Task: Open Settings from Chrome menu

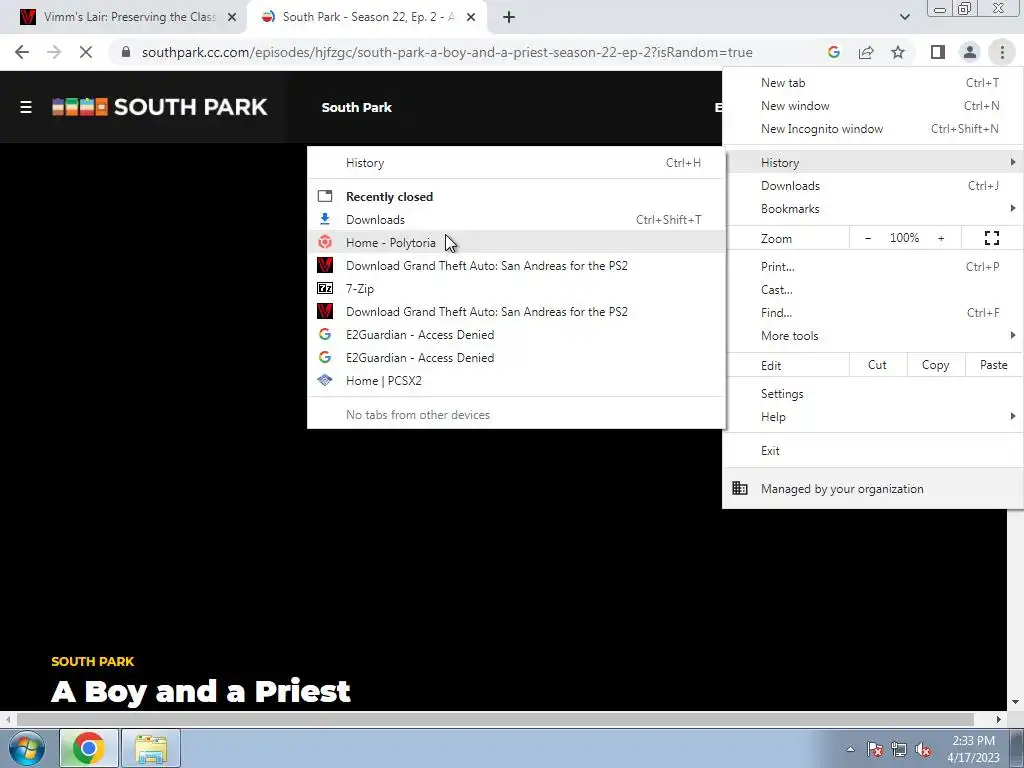Action: click(x=872, y=394)
